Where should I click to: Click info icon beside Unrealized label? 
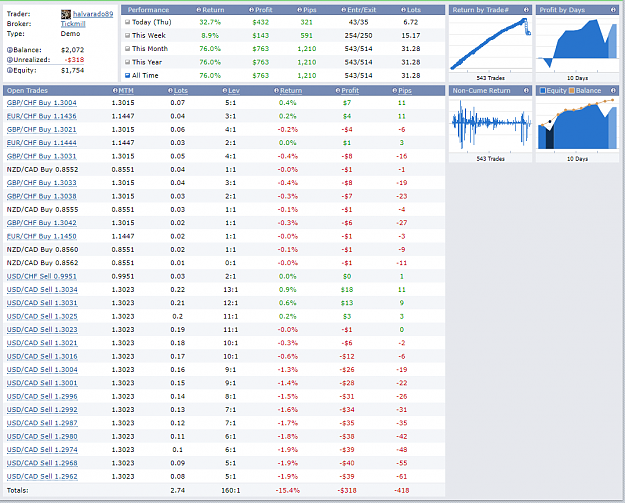10,60
